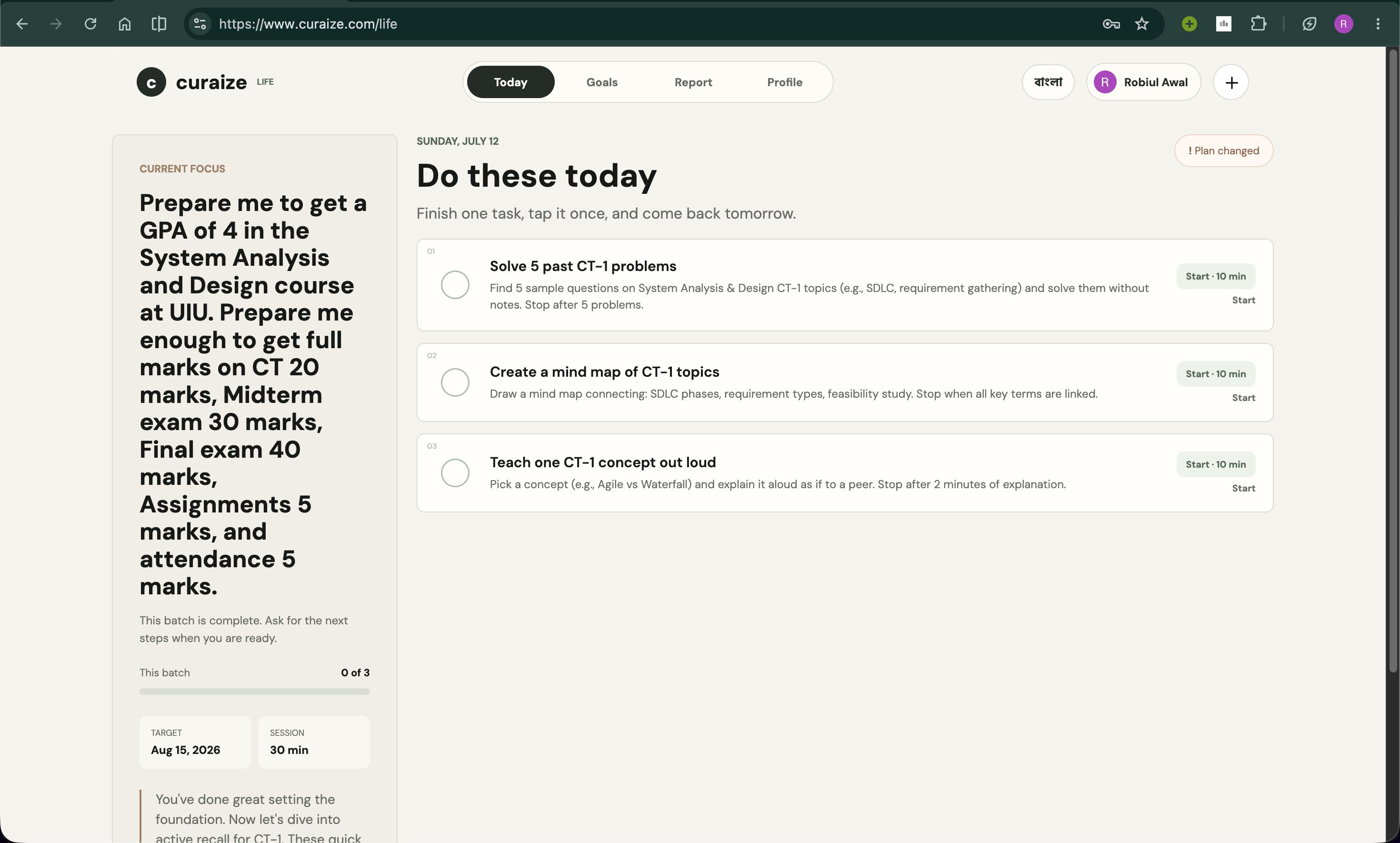Toggle the browser side panel icon
1400x843 pixels.
pos(159,24)
